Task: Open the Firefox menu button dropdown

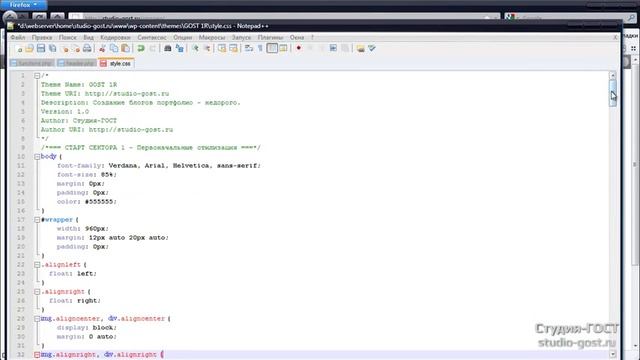Action: 23,5
